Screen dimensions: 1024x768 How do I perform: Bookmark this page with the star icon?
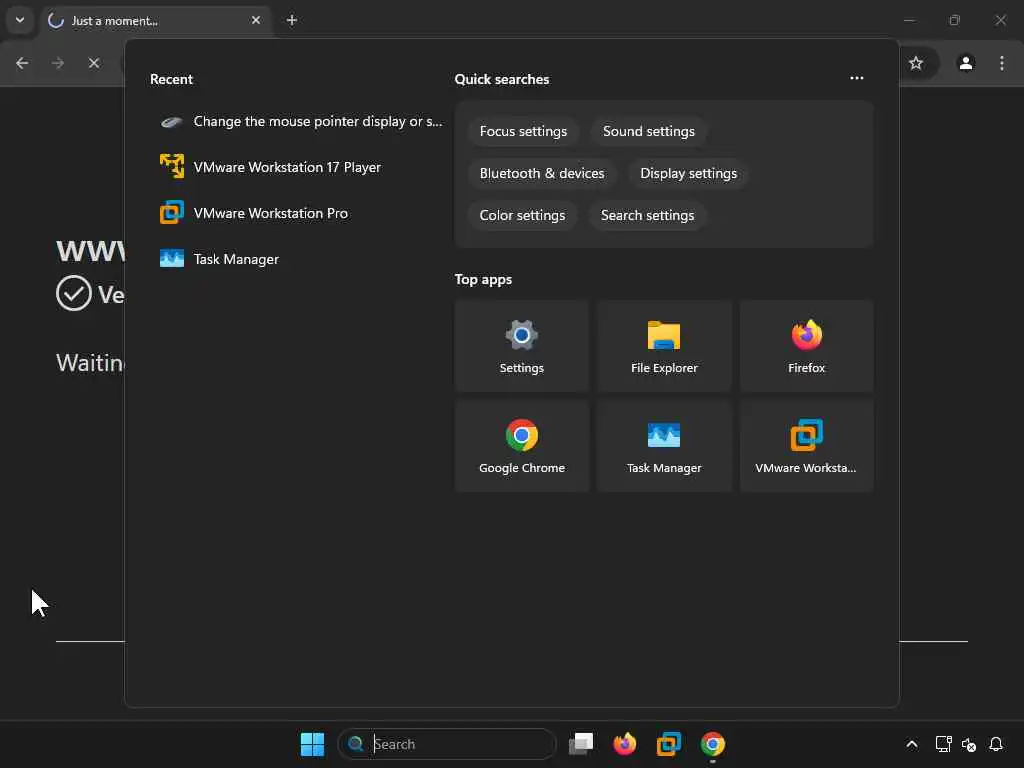click(x=916, y=63)
